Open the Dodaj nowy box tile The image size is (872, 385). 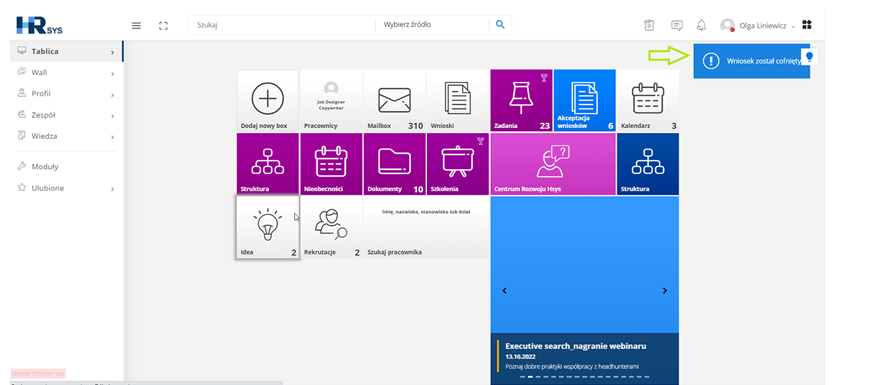coord(267,100)
